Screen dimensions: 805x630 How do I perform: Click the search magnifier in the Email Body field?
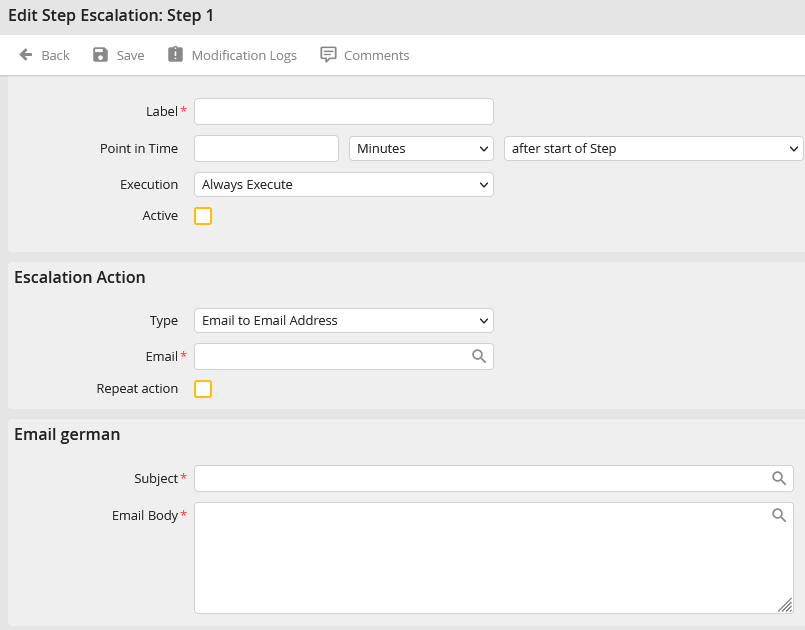(x=779, y=515)
